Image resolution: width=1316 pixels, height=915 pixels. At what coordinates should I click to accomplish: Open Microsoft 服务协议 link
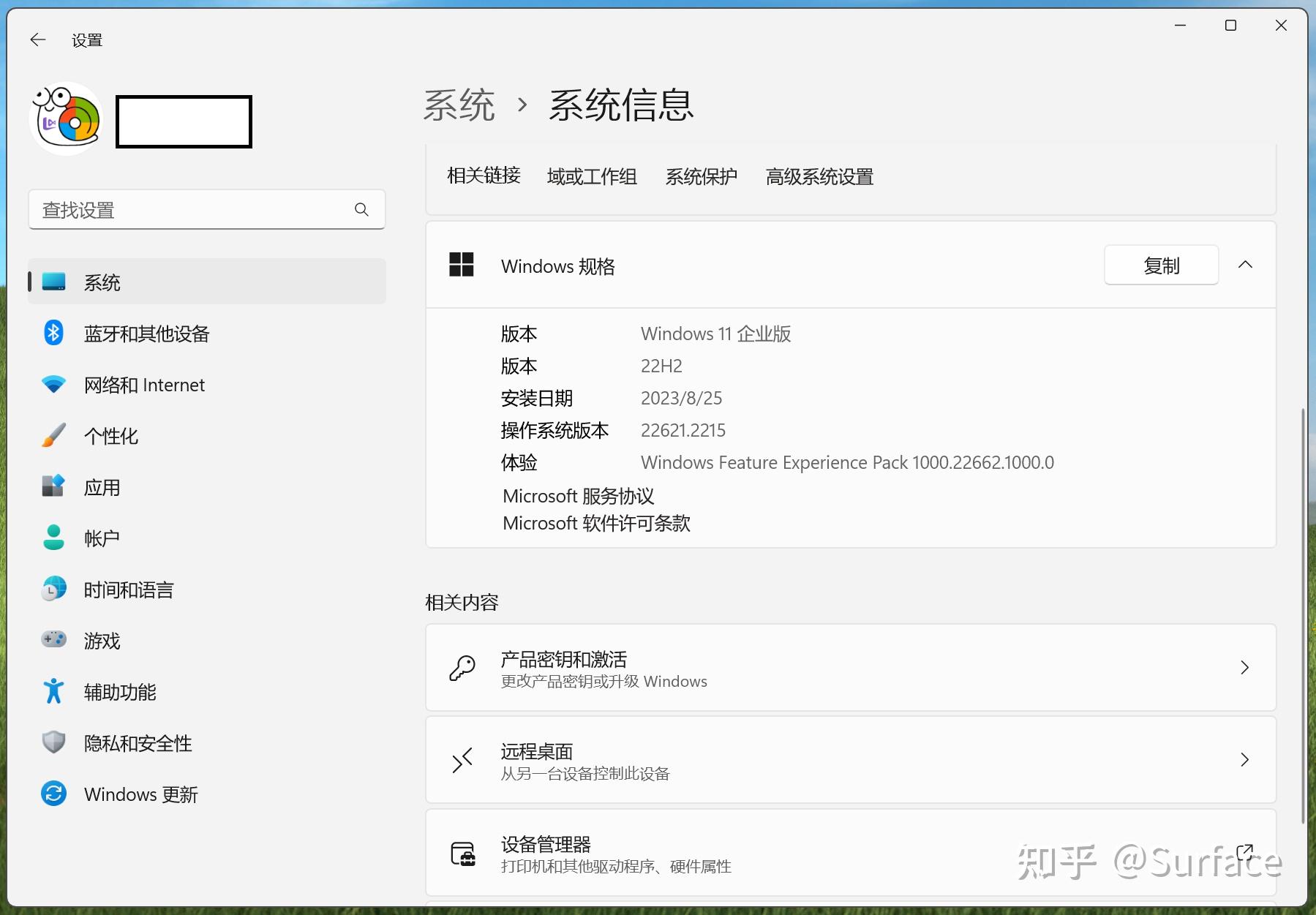click(577, 496)
